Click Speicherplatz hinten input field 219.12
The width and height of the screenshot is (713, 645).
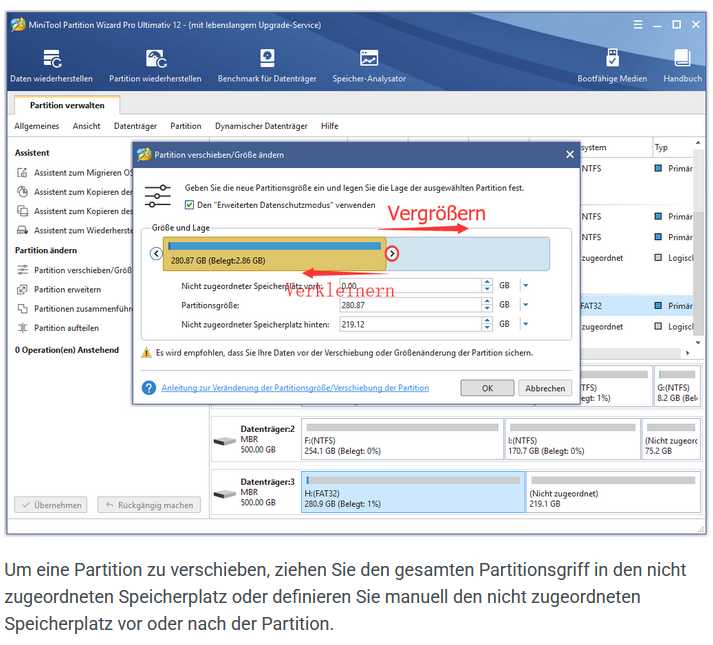coord(410,324)
